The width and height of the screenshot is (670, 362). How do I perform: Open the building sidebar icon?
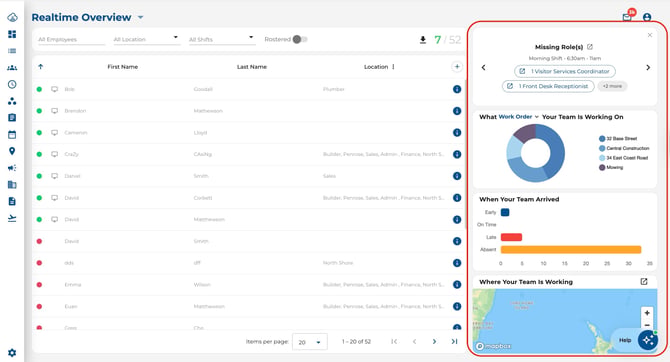click(12, 185)
